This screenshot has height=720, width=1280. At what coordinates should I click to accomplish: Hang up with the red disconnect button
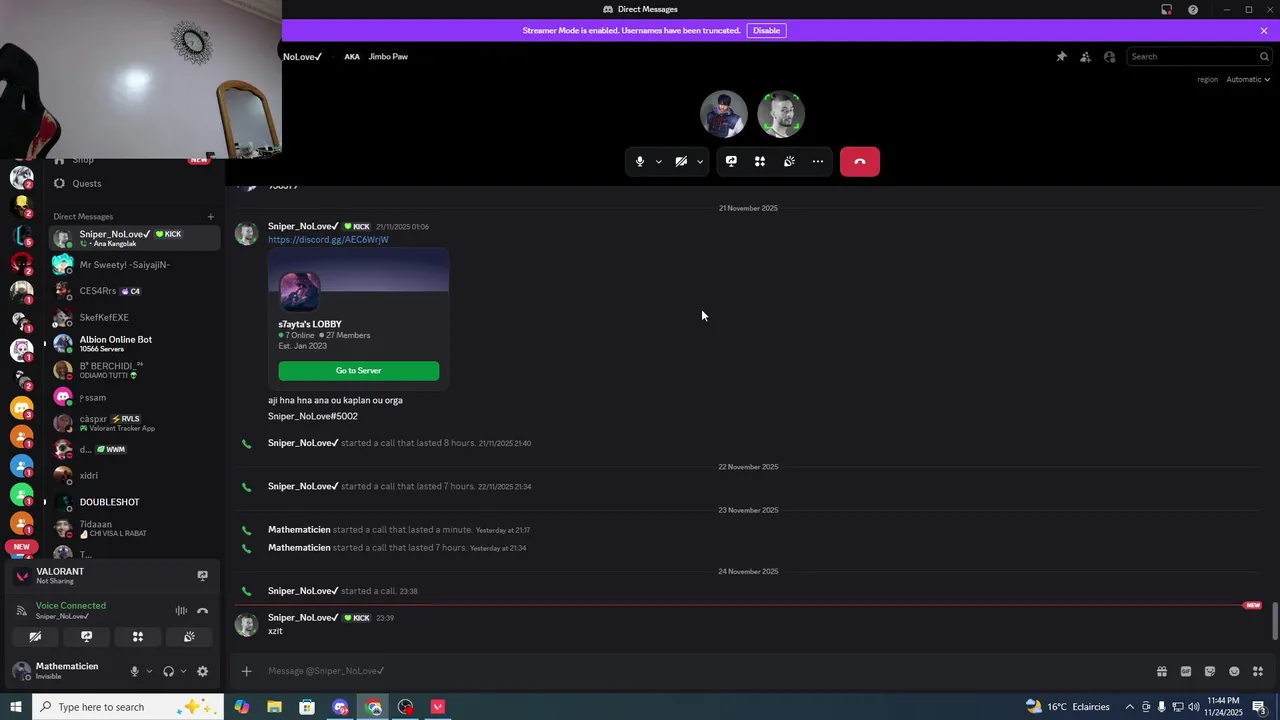[x=860, y=162]
